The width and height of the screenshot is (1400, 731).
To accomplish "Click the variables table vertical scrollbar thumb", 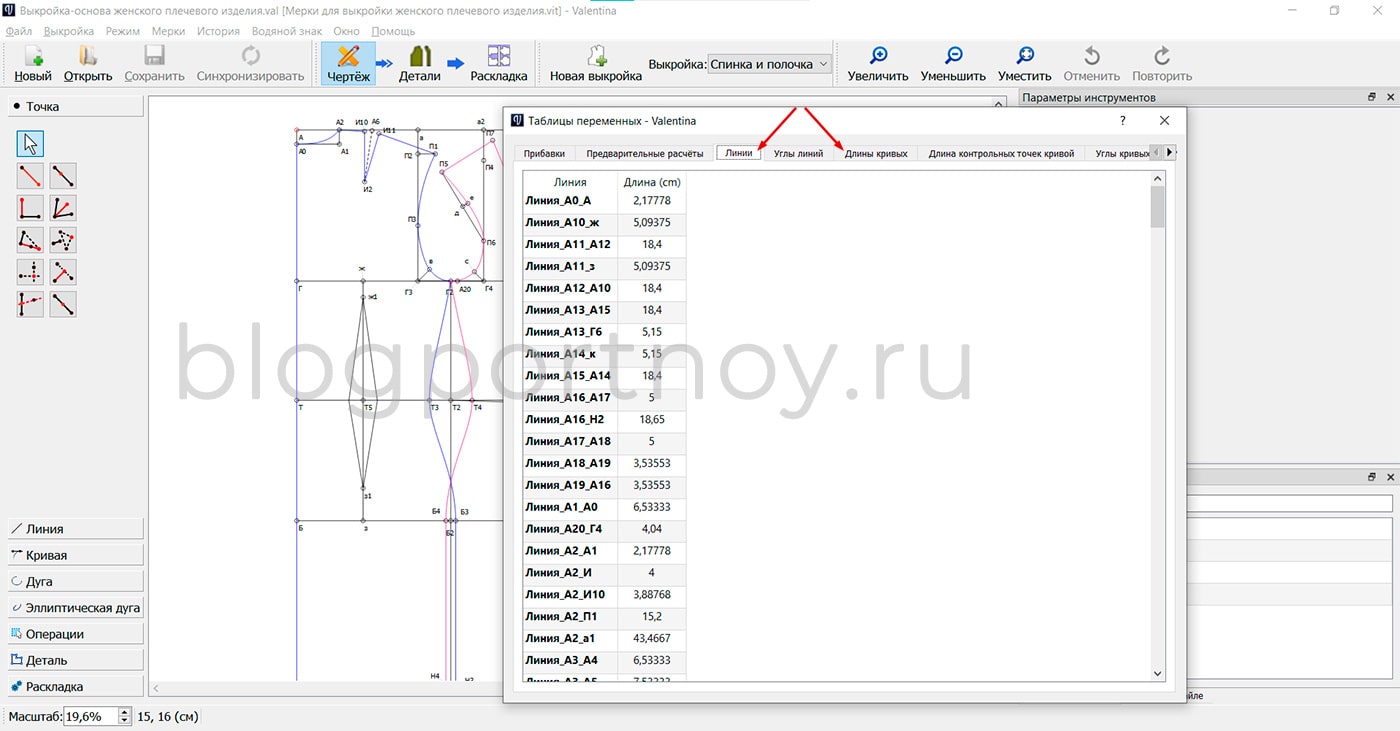I will (1158, 207).
